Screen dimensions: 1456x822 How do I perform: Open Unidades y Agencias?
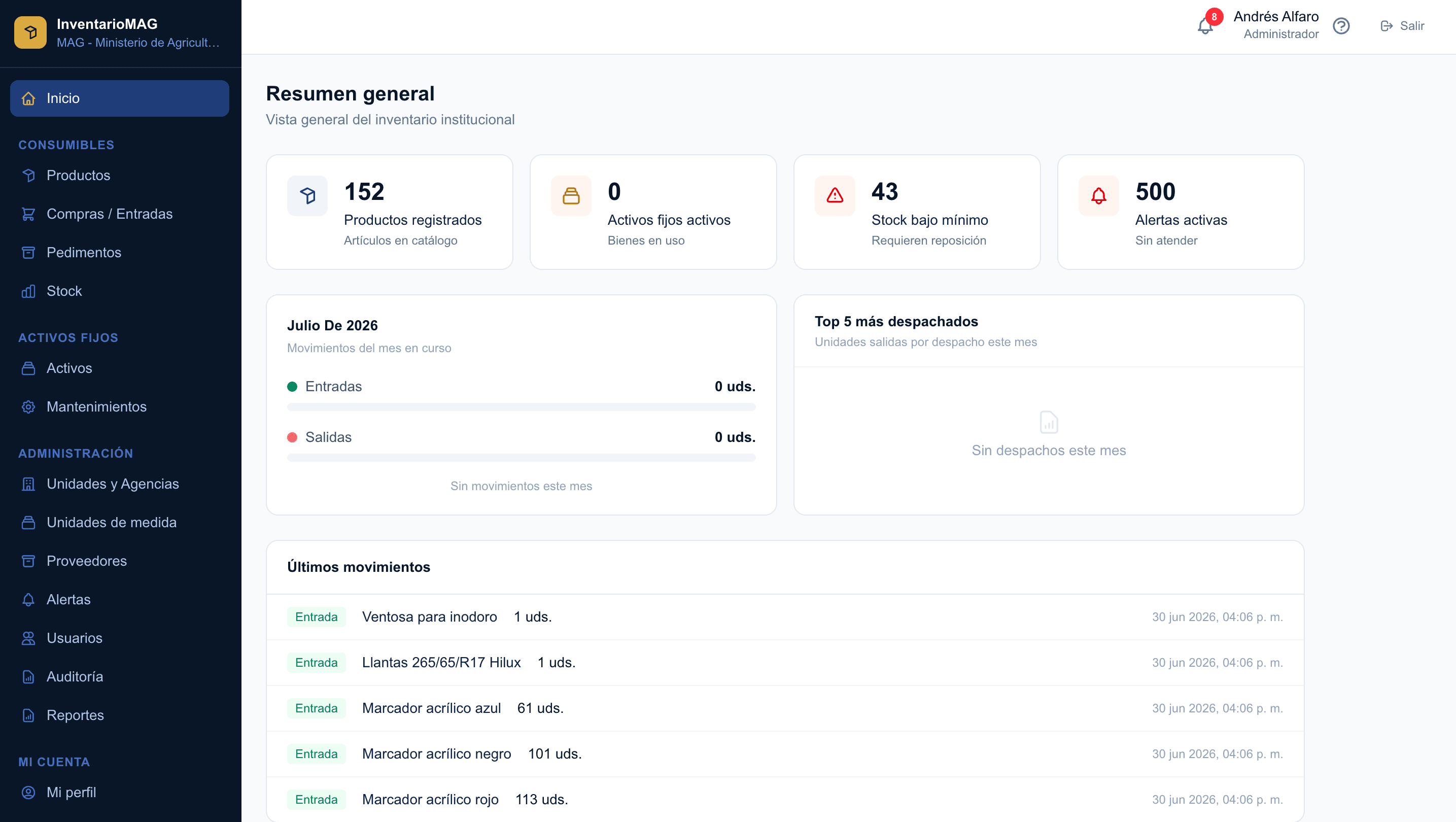click(120, 484)
